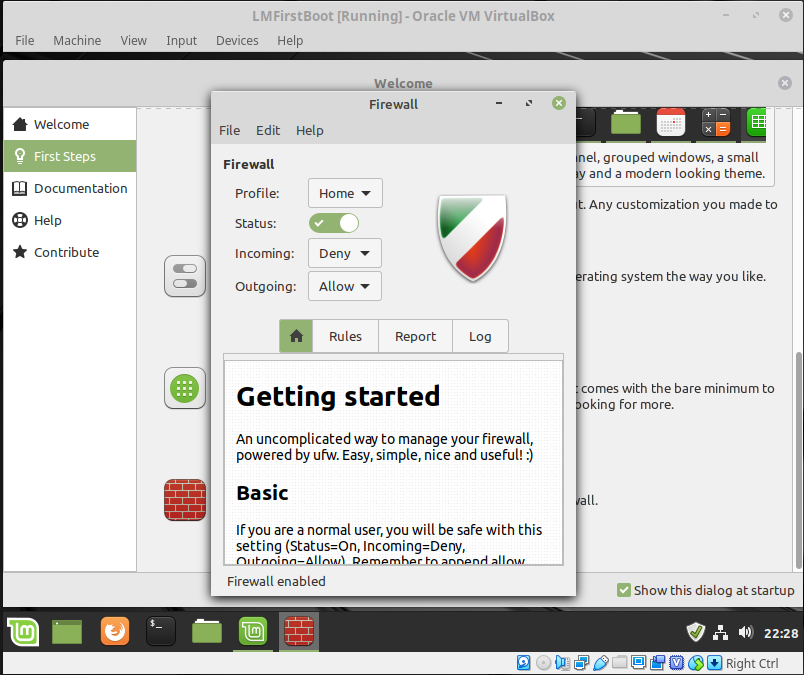Image resolution: width=804 pixels, height=675 pixels.
Task: Open the file manager folder in taskbar
Action: click(x=207, y=631)
